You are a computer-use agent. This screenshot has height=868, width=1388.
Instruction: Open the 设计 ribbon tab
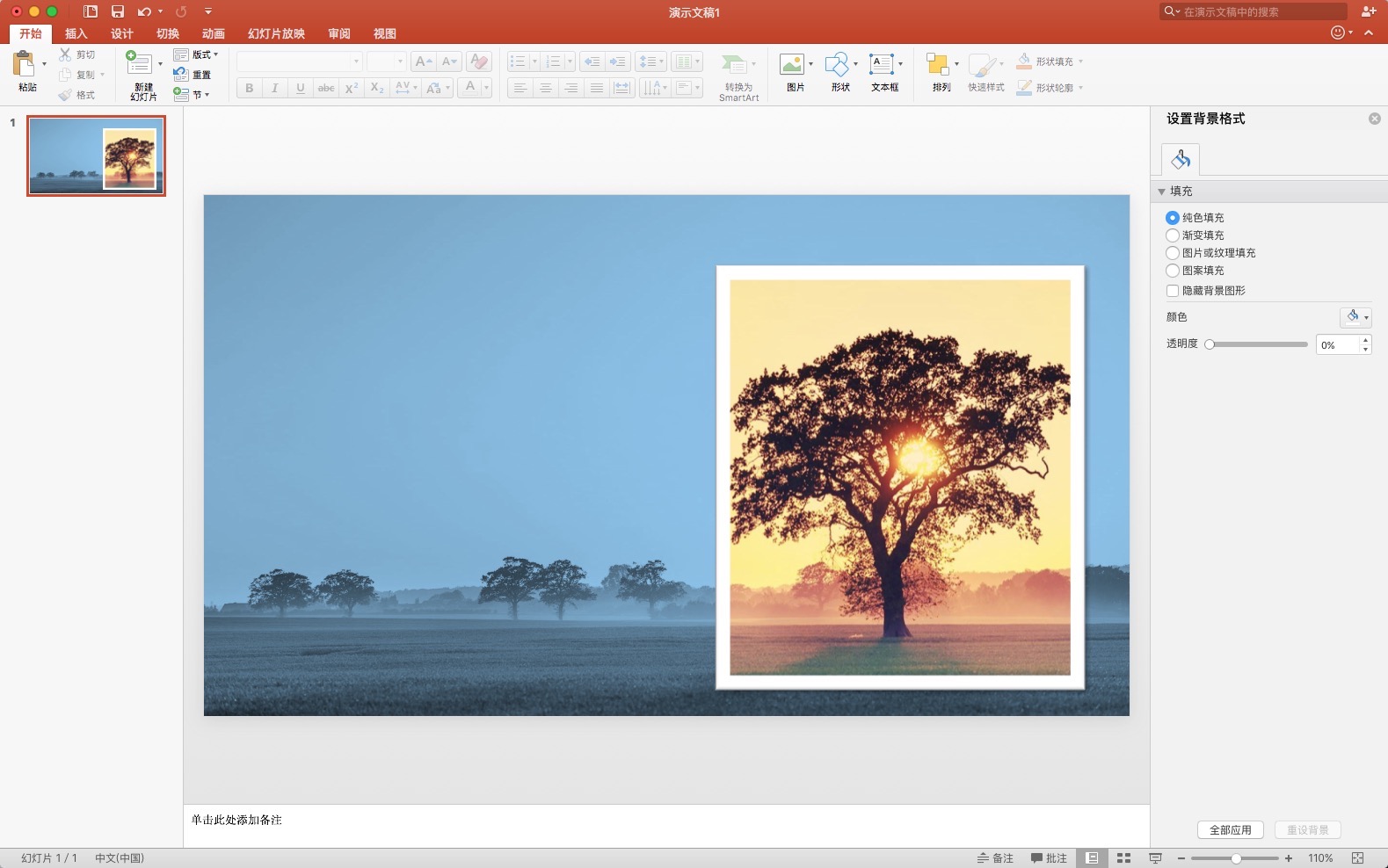point(122,33)
